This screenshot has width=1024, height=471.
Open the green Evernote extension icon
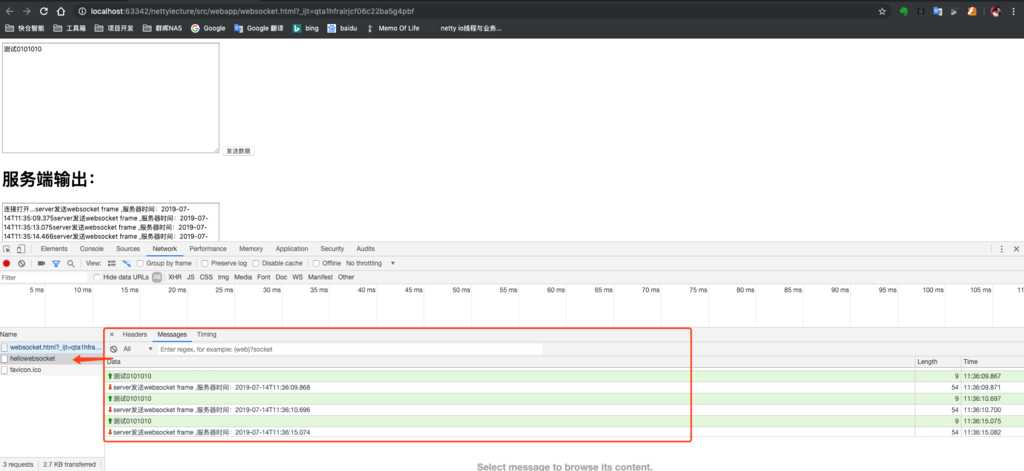(x=904, y=11)
